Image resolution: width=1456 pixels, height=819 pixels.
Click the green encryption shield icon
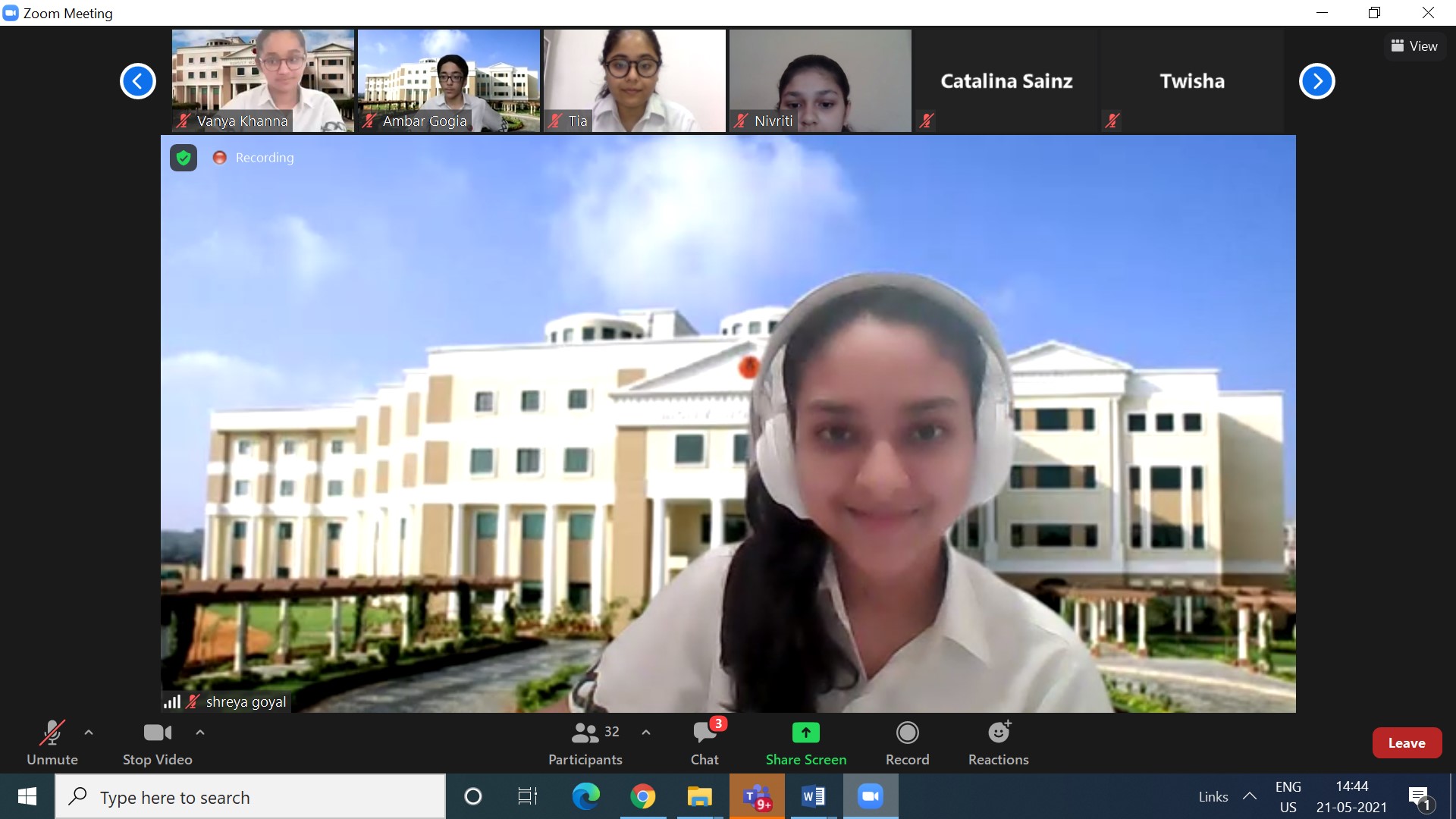(x=184, y=158)
